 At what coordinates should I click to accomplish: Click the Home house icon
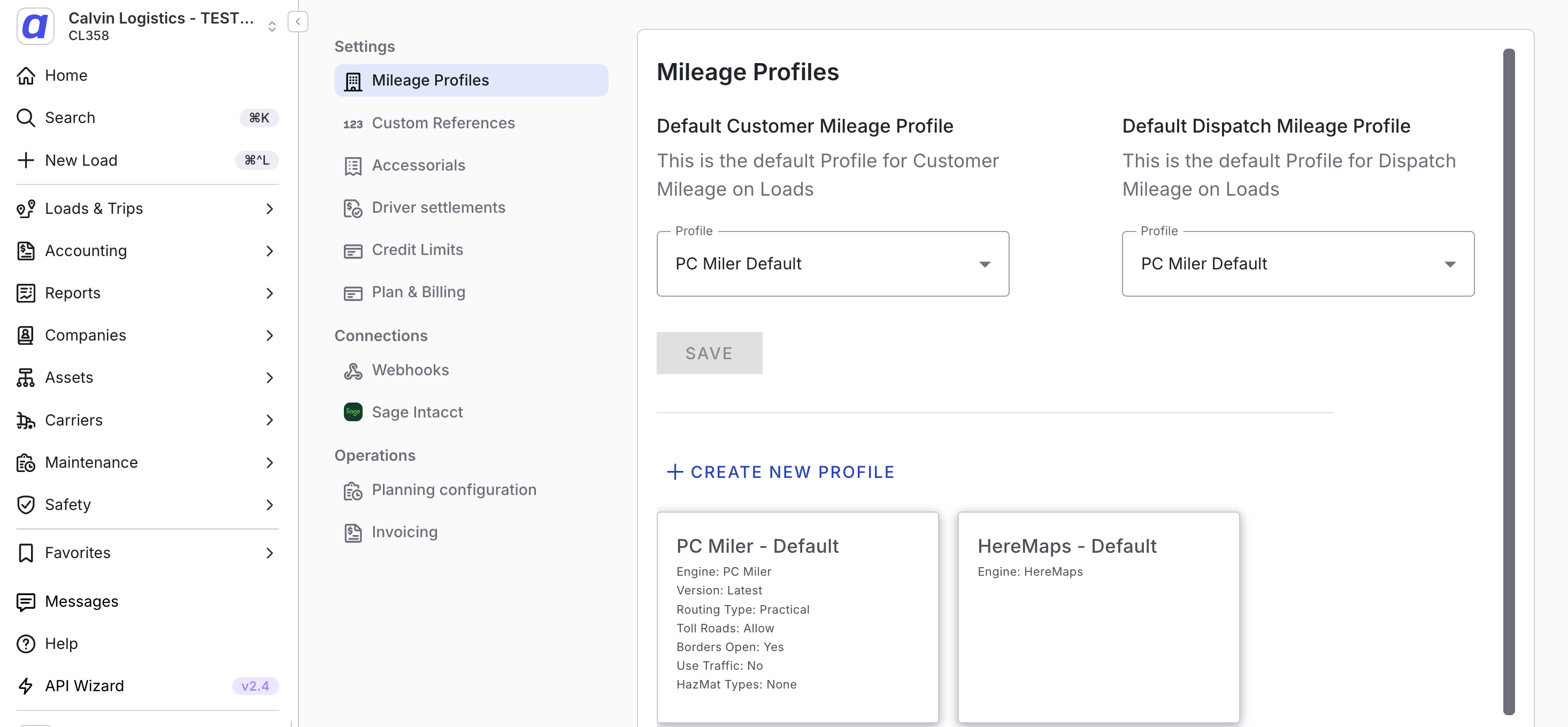[x=26, y=75]
